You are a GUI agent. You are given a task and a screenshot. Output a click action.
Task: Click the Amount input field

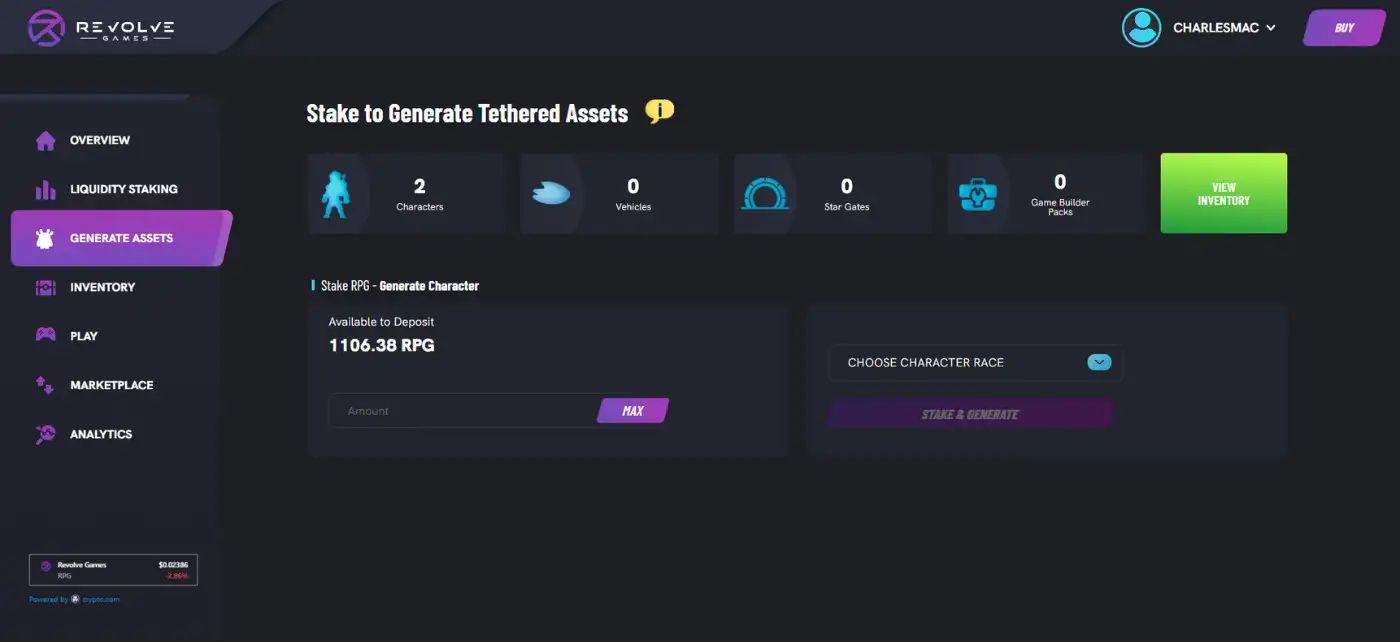pos(462,411)
